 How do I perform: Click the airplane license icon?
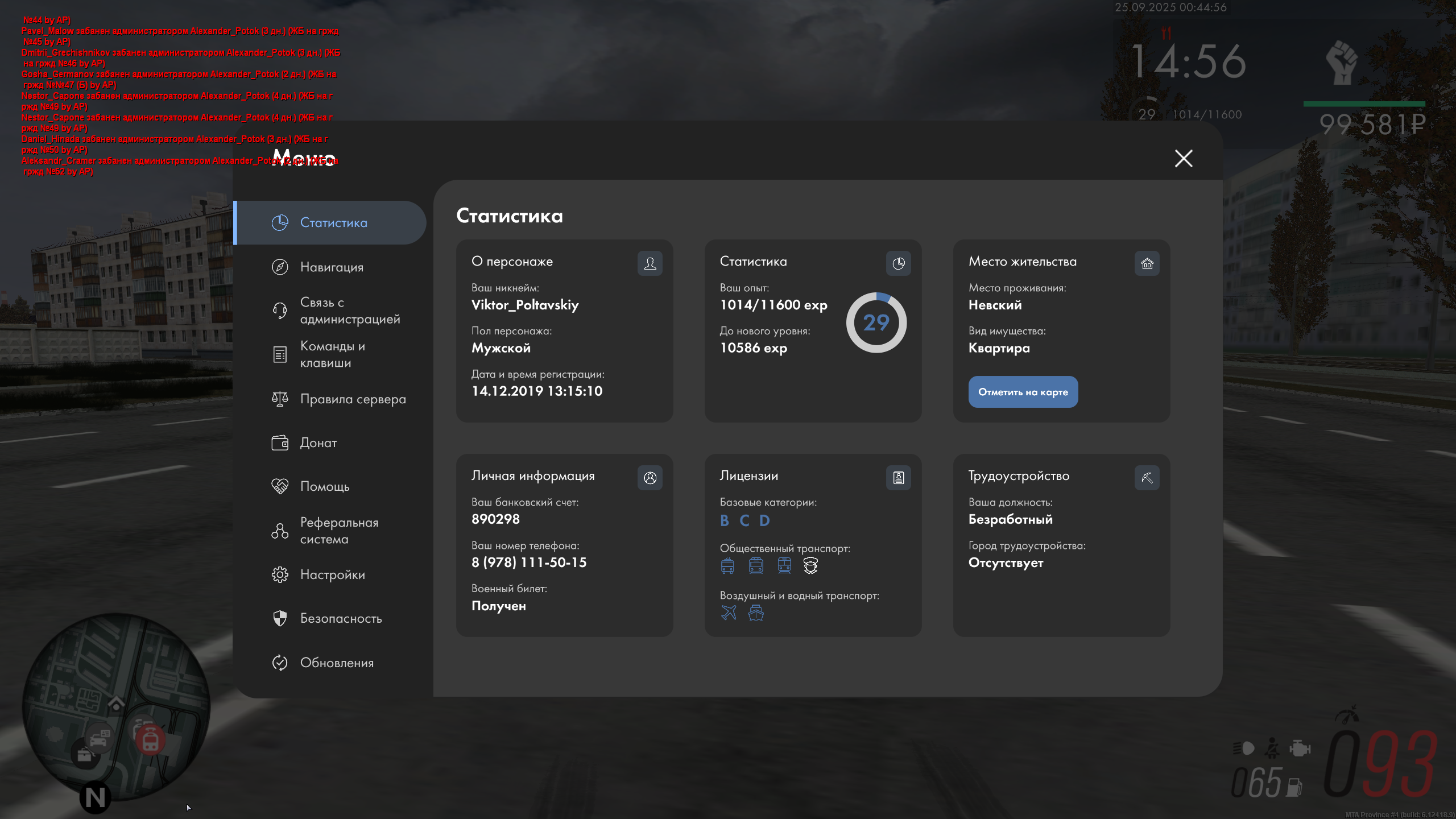[x=728, y=613]
